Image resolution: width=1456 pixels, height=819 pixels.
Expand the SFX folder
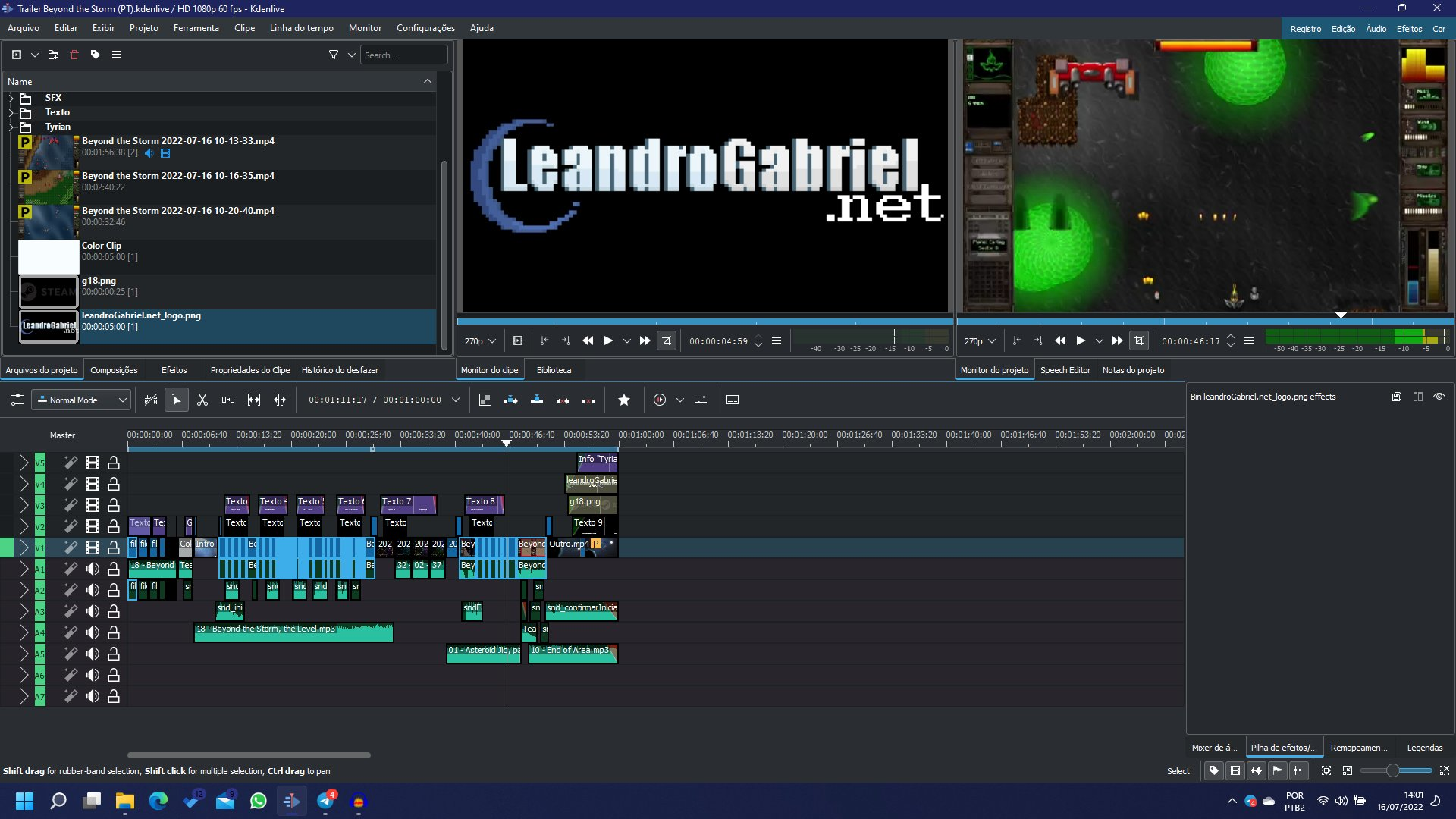point(11,98)
